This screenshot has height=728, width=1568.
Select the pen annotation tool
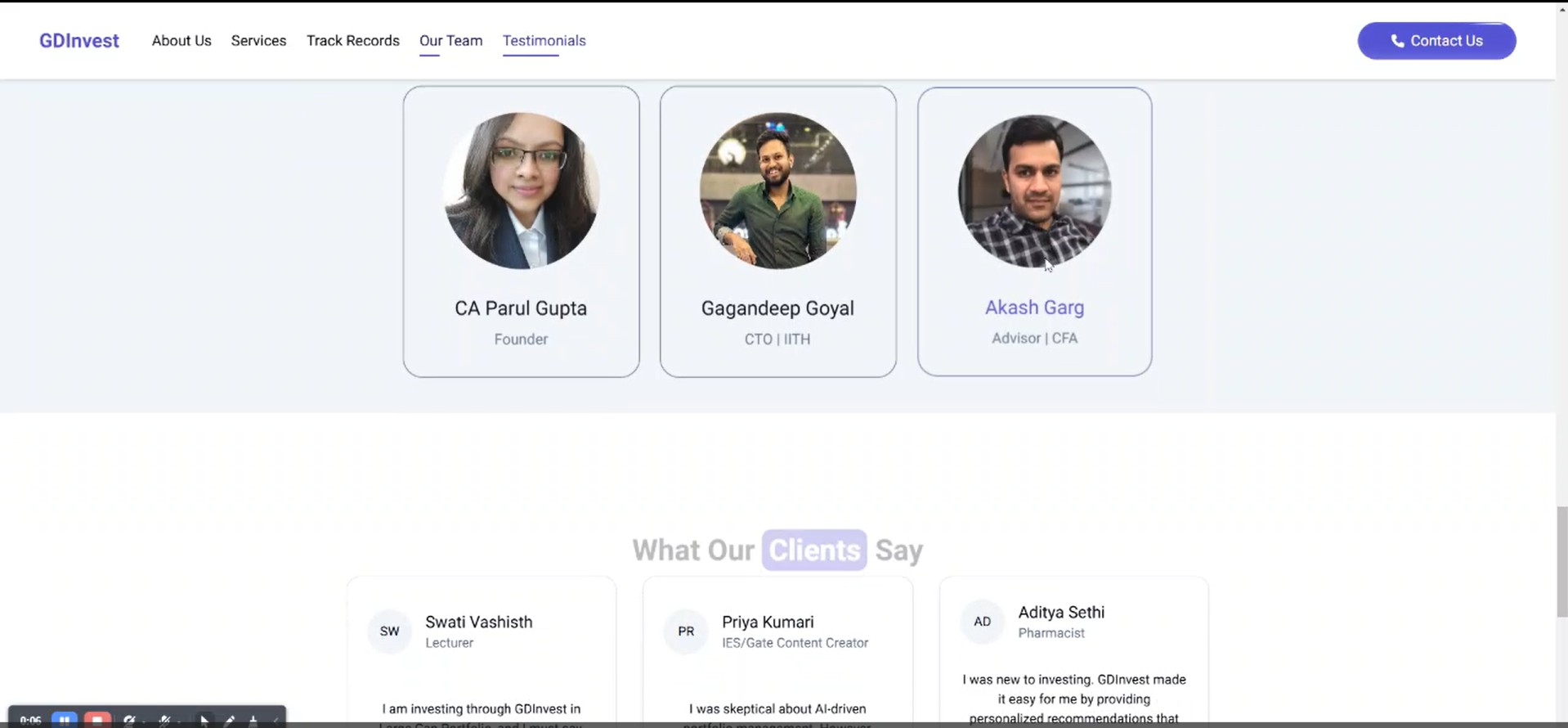tap(230, 721)
